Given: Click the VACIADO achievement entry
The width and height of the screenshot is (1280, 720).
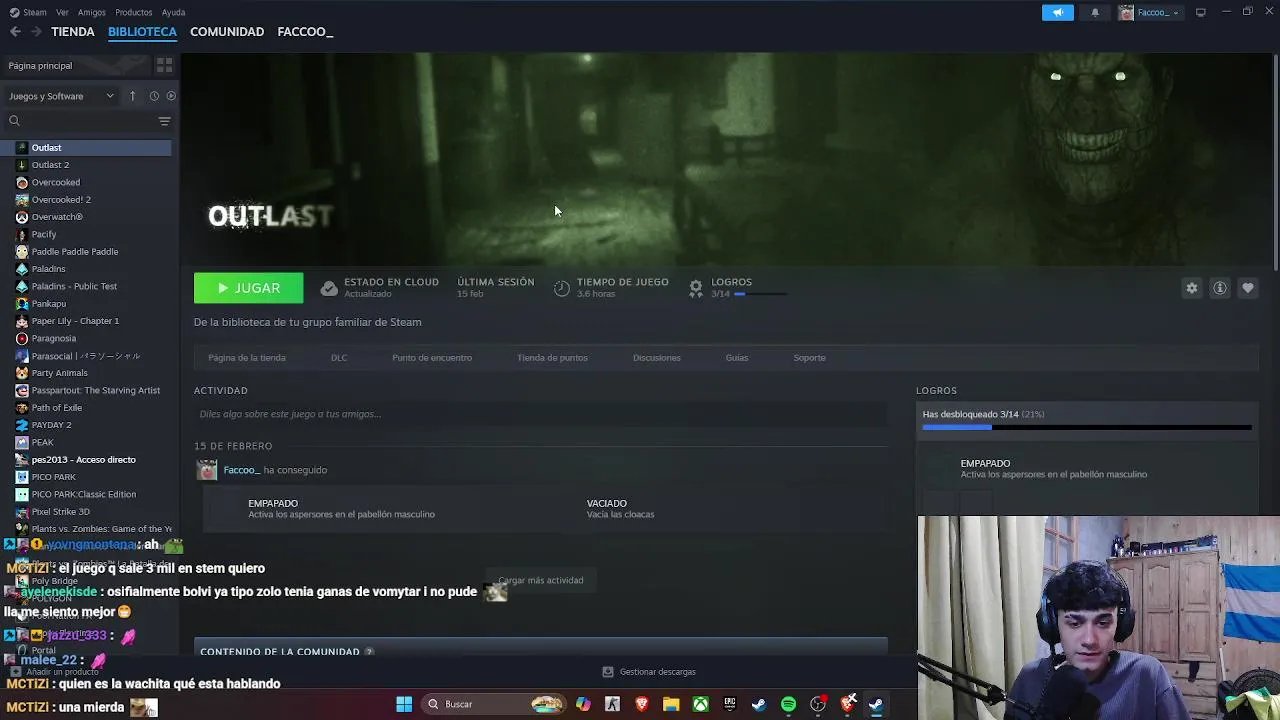Looking at the screenshot, I should click(x=620, y=509).
